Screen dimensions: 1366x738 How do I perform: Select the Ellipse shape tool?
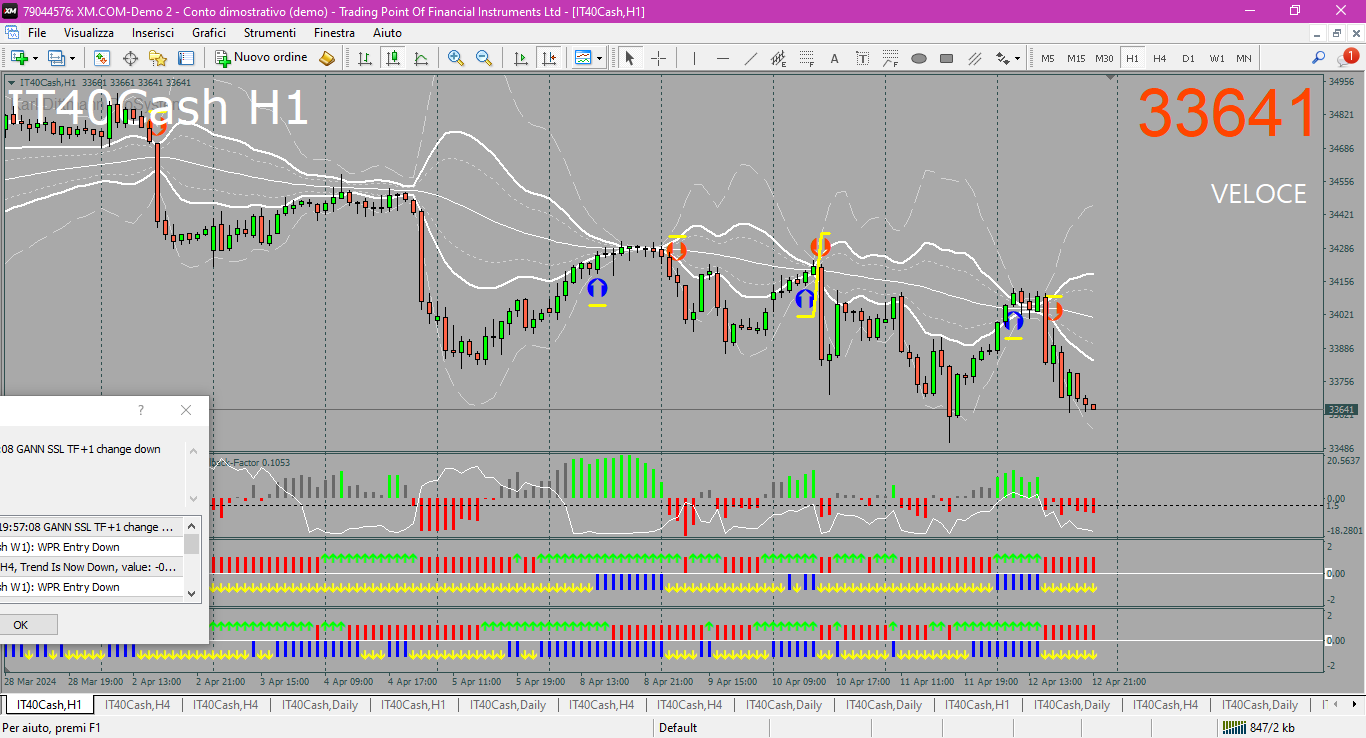[919, 58]
